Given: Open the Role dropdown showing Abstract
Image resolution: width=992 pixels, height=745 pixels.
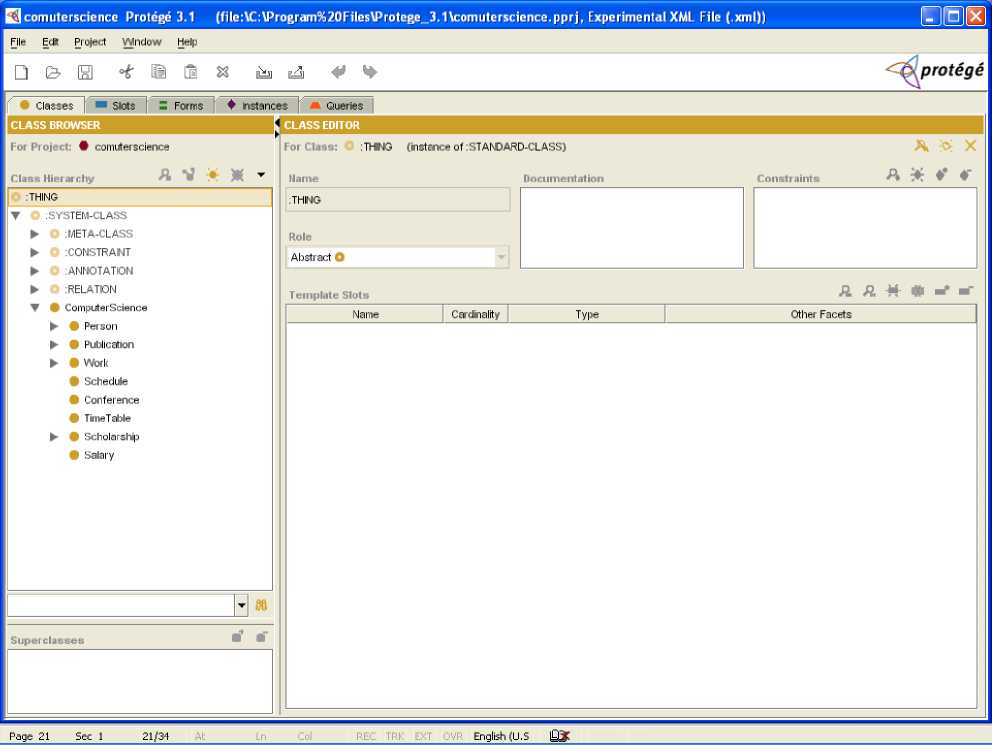Looking at the screenshot, I should (x=501, y=258).
